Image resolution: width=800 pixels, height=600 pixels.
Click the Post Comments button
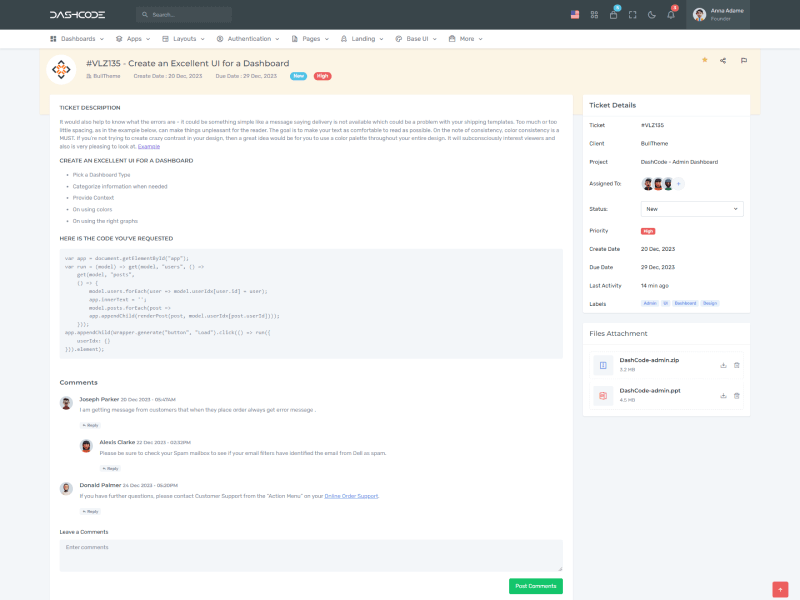[535, 585]
